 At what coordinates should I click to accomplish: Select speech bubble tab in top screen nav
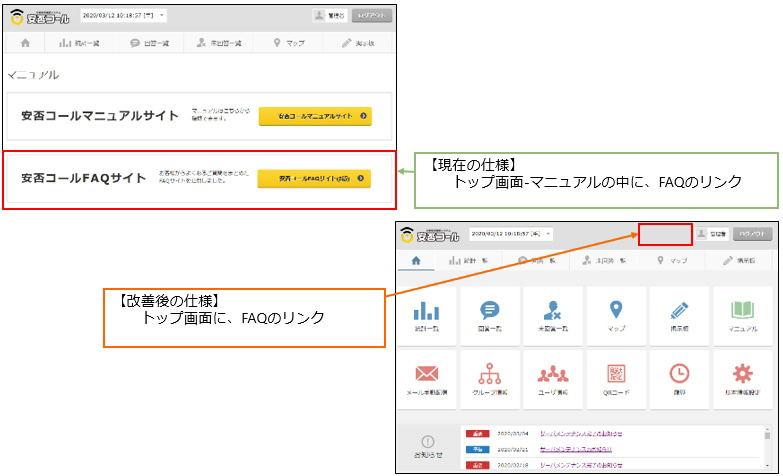click(x=537, y=260)
